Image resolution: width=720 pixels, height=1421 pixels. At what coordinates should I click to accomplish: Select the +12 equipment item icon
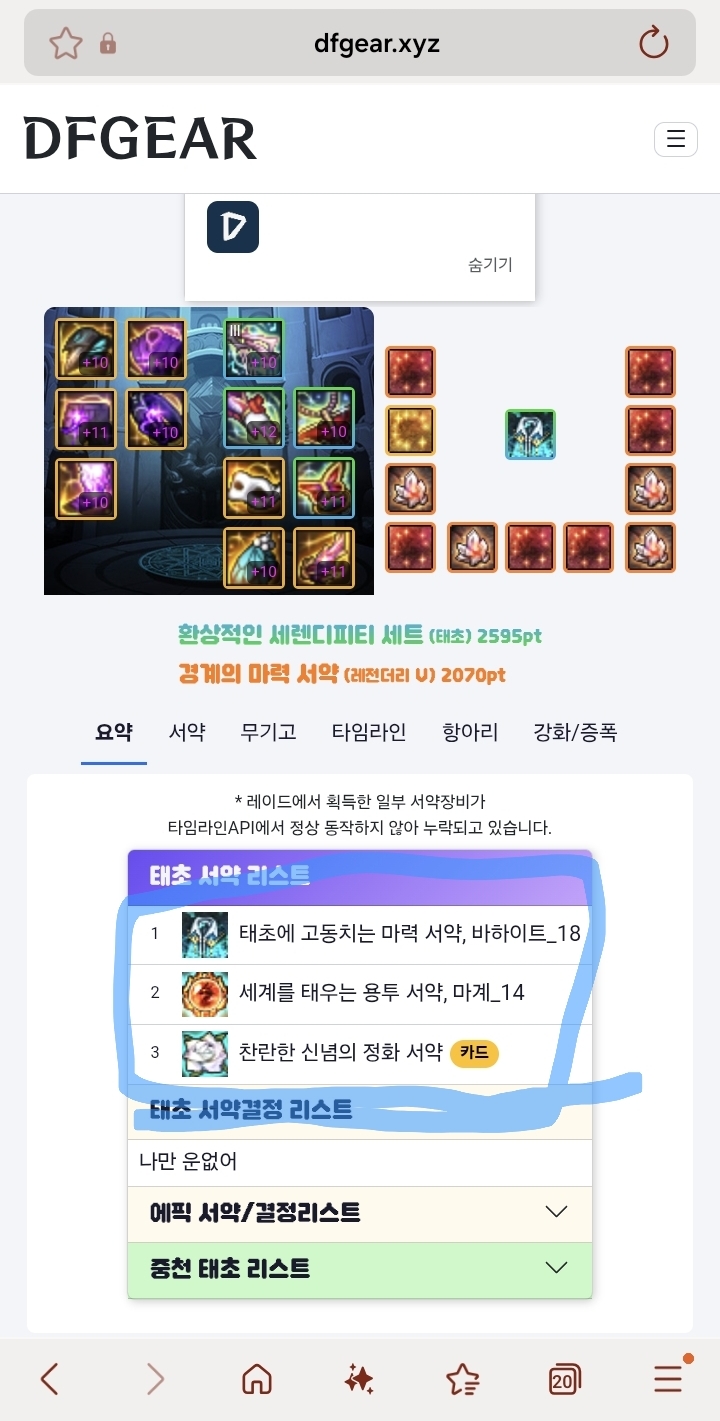pyautogui.click(x=254, y=418)
